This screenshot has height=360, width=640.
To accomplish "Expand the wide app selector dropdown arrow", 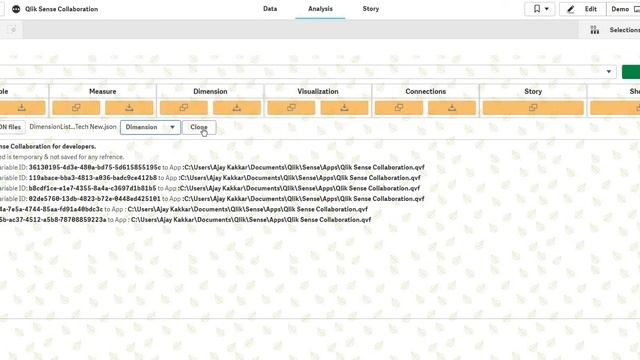I will [x=609, y=71].
